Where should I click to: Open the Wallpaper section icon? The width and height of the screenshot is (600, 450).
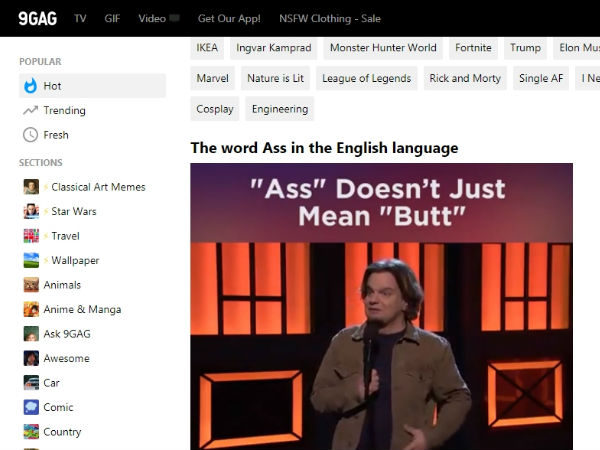(x=31, y=260)
